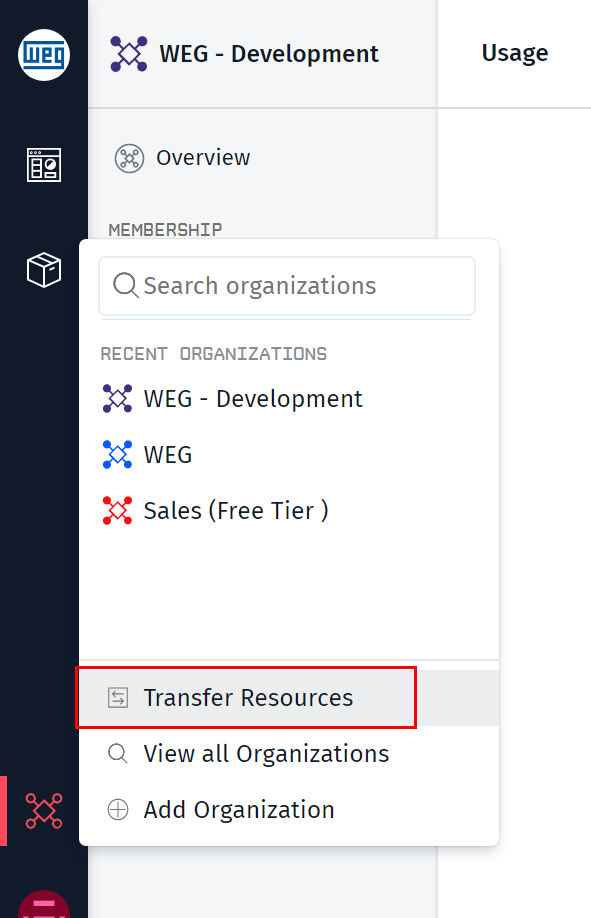Click the blue WEG organization icon

pyautogui.click(x=117, y=455)
